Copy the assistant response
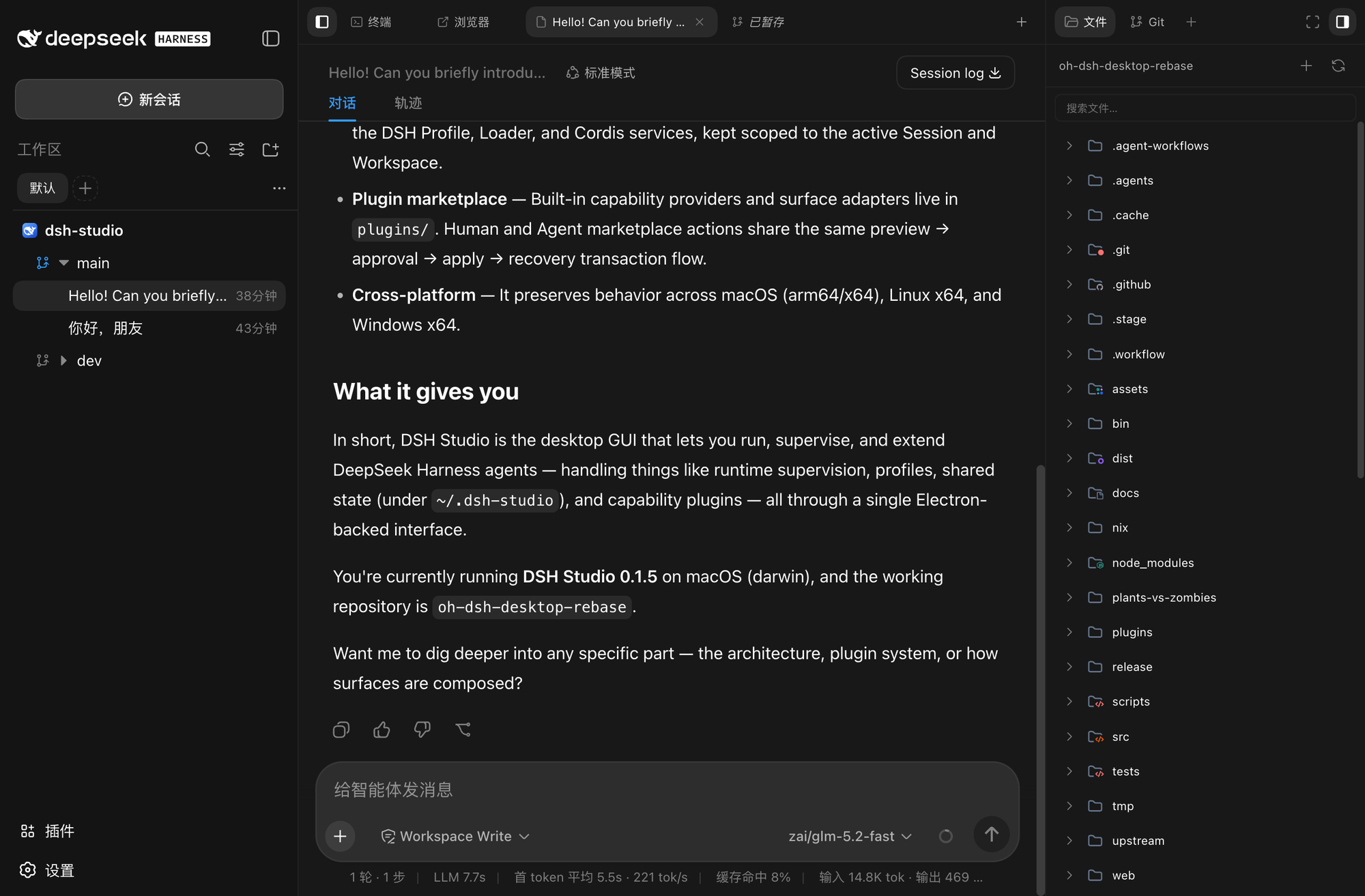This screenshot has width=1365, height=896. pyautogui.click(x=341, y=730)
